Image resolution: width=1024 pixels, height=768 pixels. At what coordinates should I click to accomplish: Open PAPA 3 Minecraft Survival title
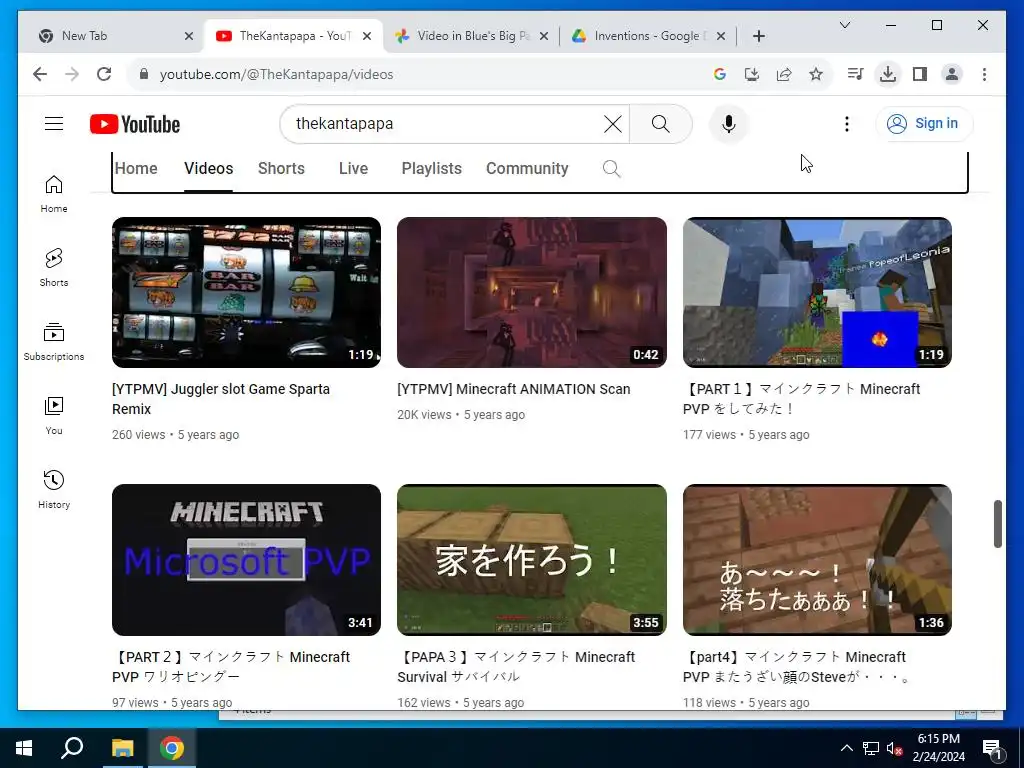click(x=516, y=667)
